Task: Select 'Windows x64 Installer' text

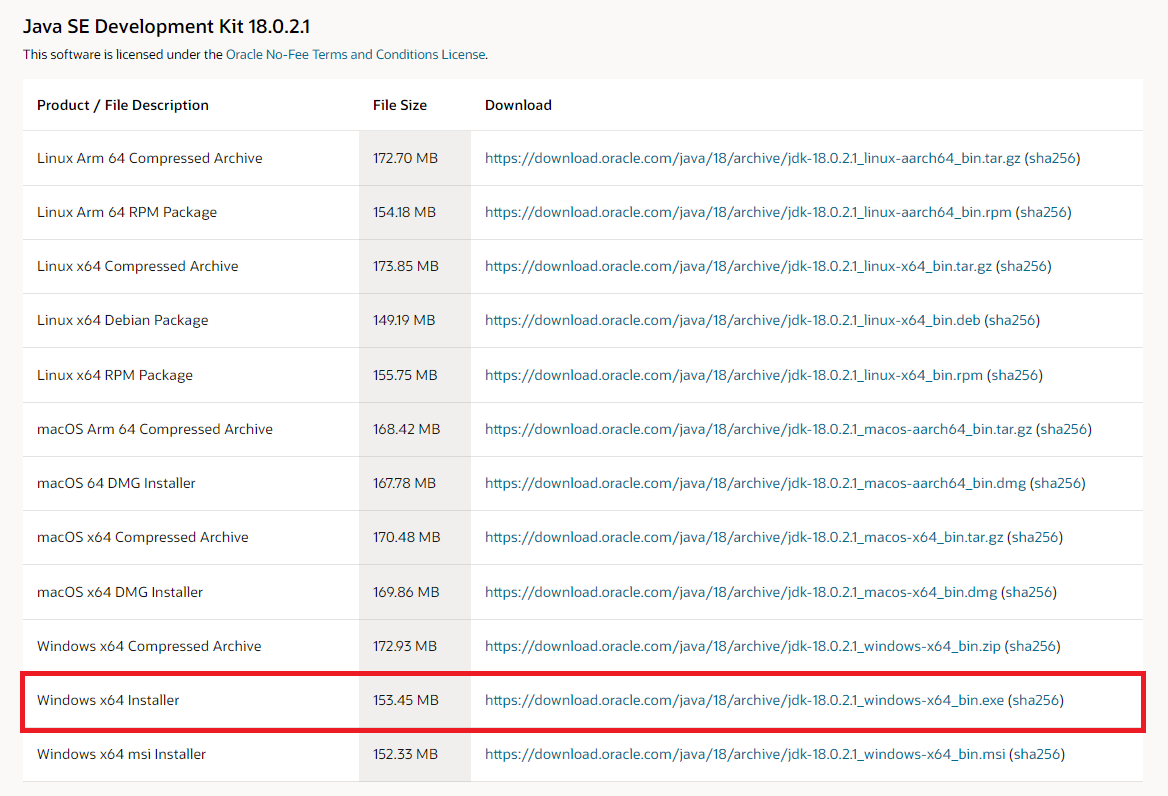Action: tap(108, 700)
